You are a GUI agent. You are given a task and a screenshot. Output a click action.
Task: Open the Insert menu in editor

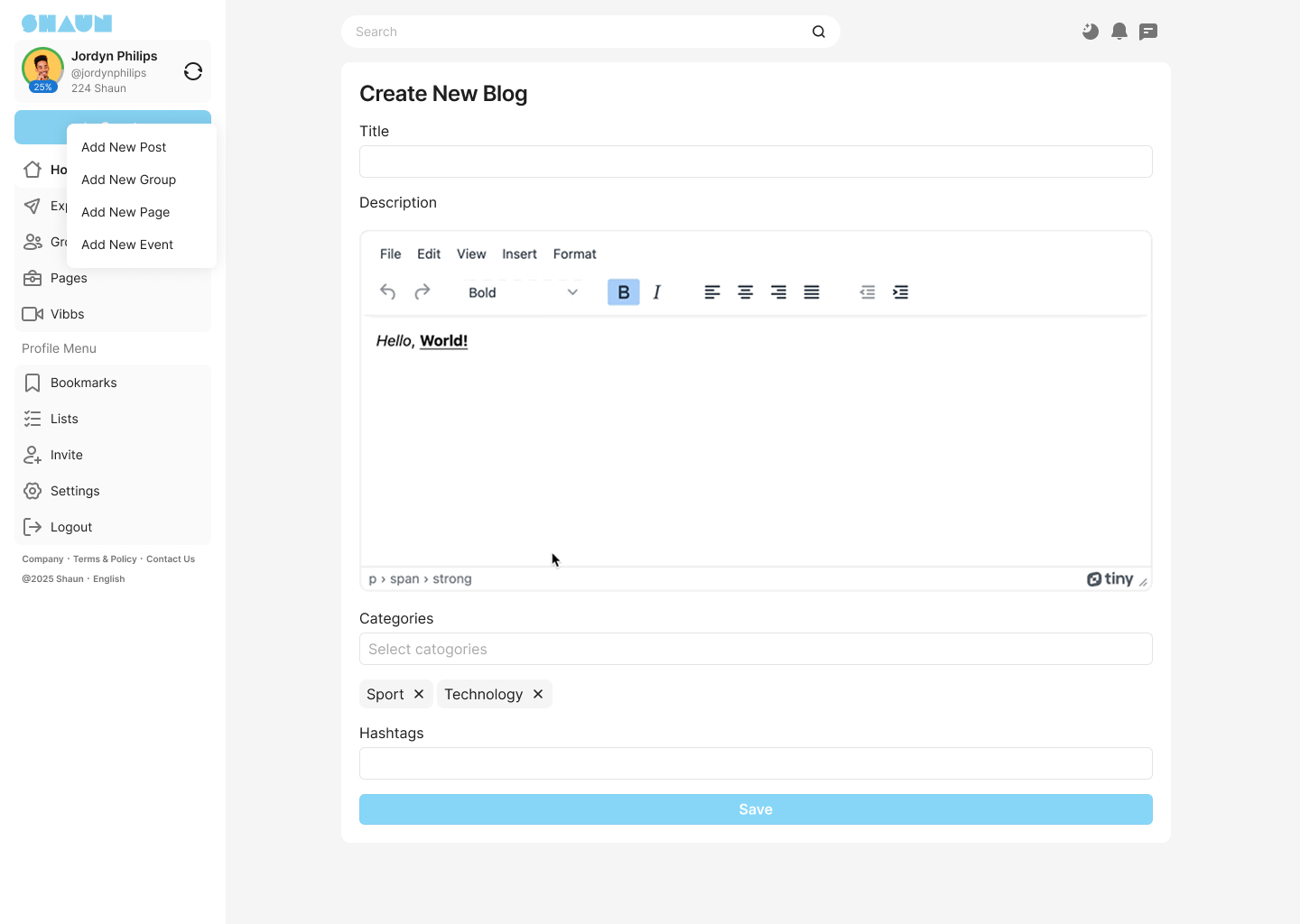point(519,254)
